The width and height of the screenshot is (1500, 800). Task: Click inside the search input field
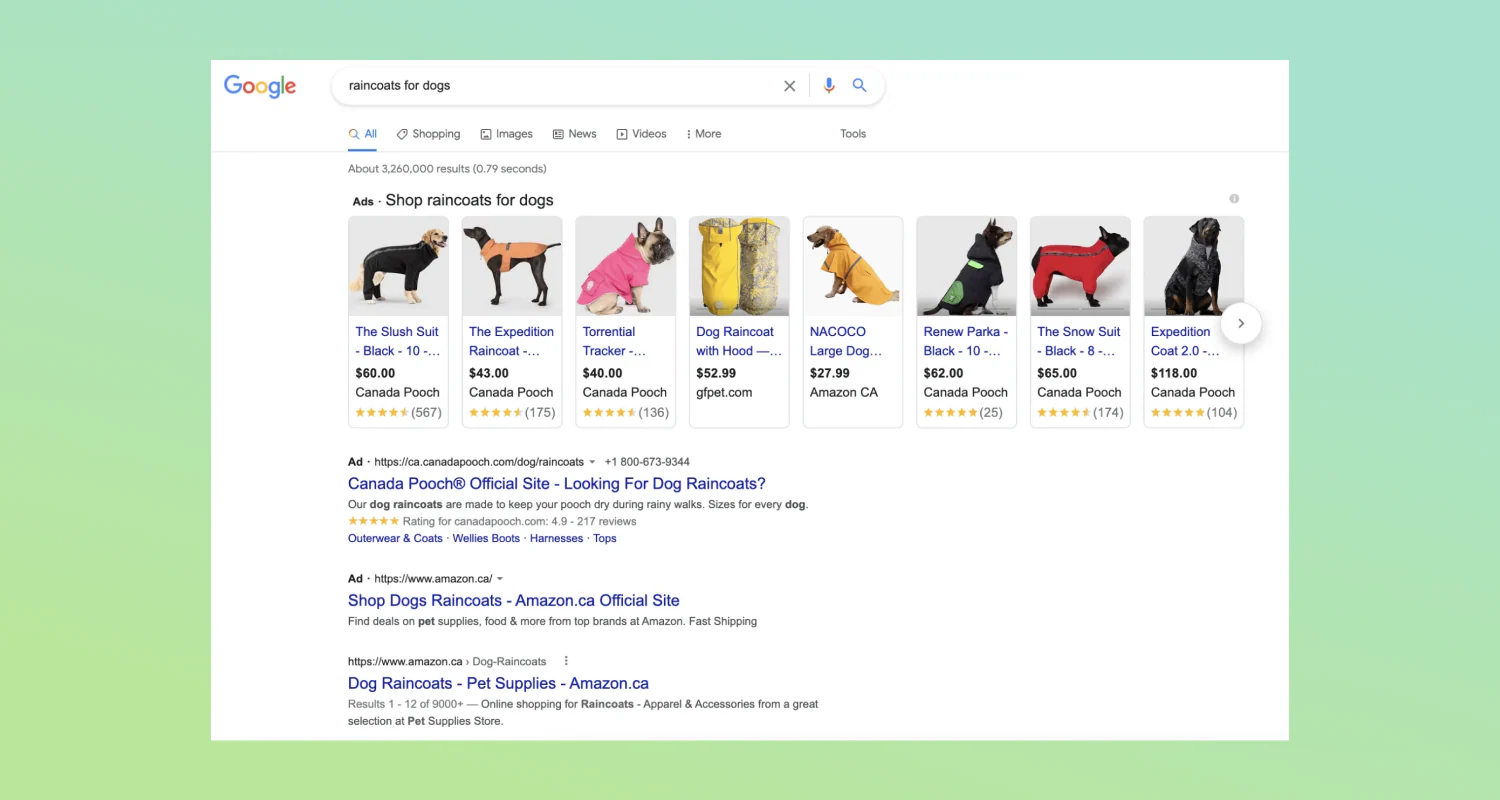pos(550,86)
